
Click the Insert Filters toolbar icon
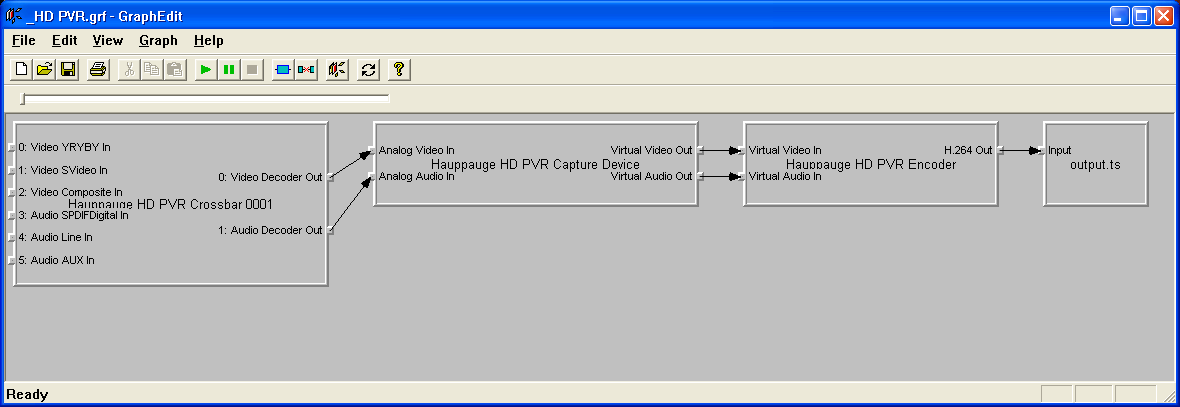click(x=283, y=70)
